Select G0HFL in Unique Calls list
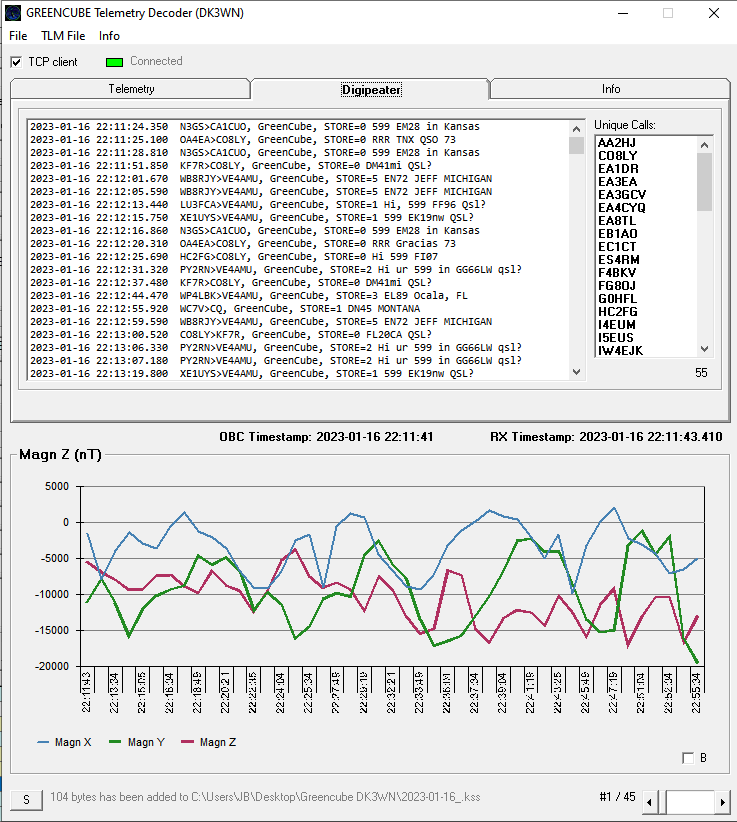 (x=617, y=299)
